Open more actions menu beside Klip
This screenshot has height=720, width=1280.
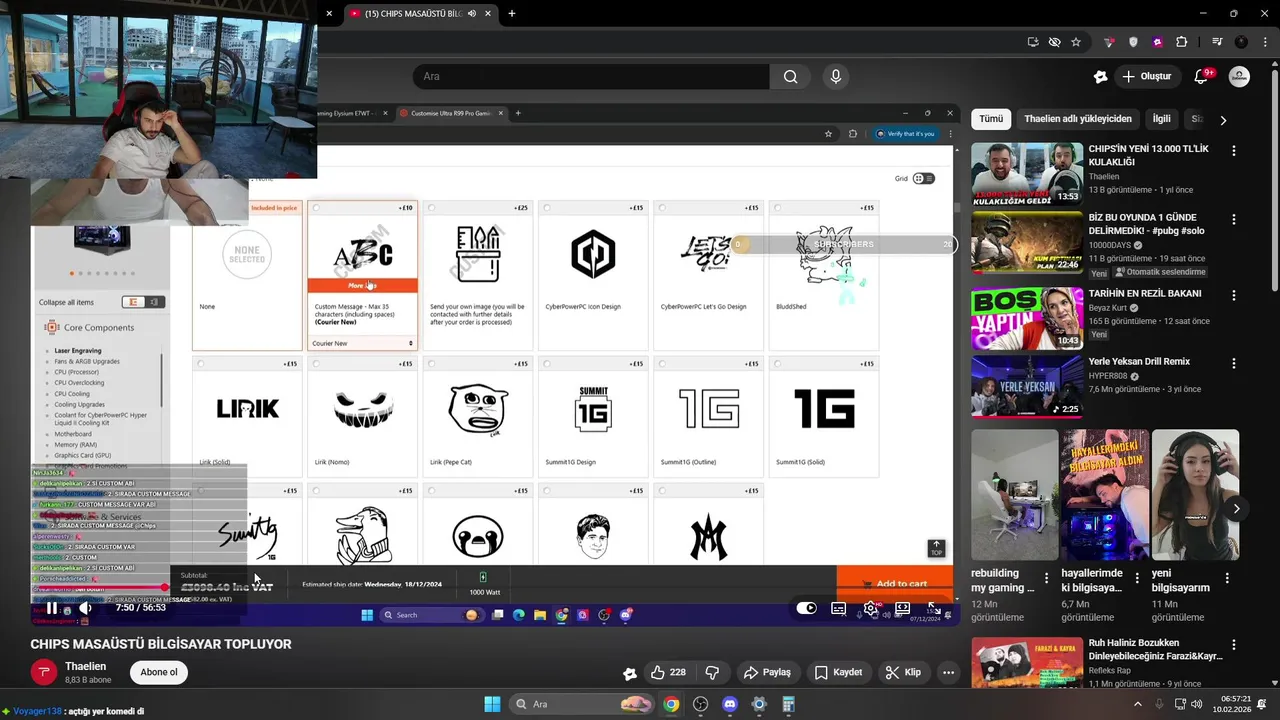coord(948,673)
